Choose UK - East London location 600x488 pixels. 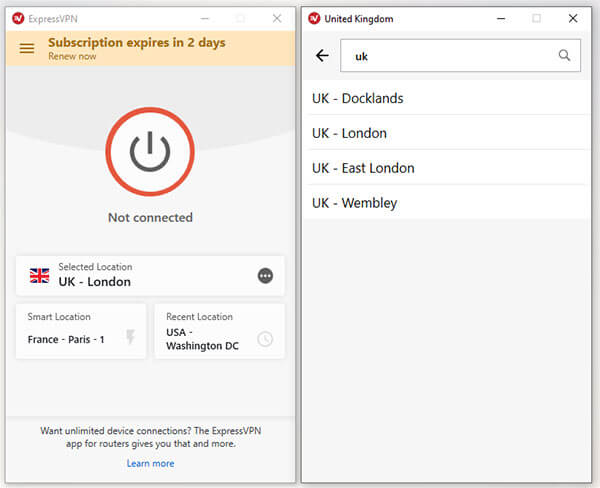pos(446,168)
